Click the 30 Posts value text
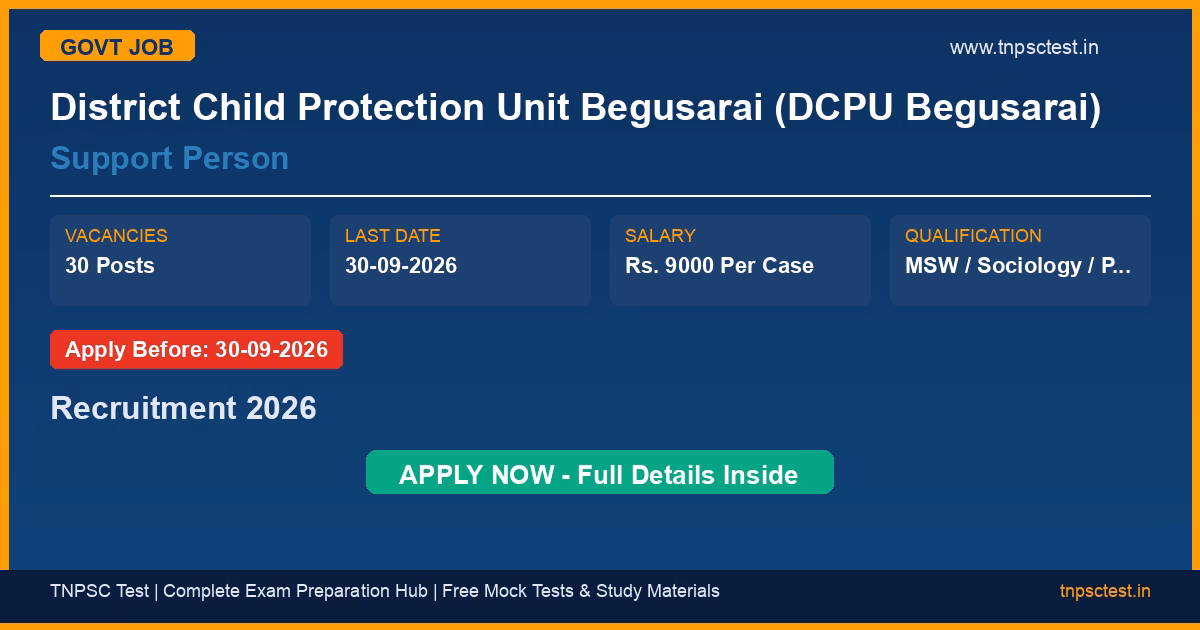 click(110, 266)
